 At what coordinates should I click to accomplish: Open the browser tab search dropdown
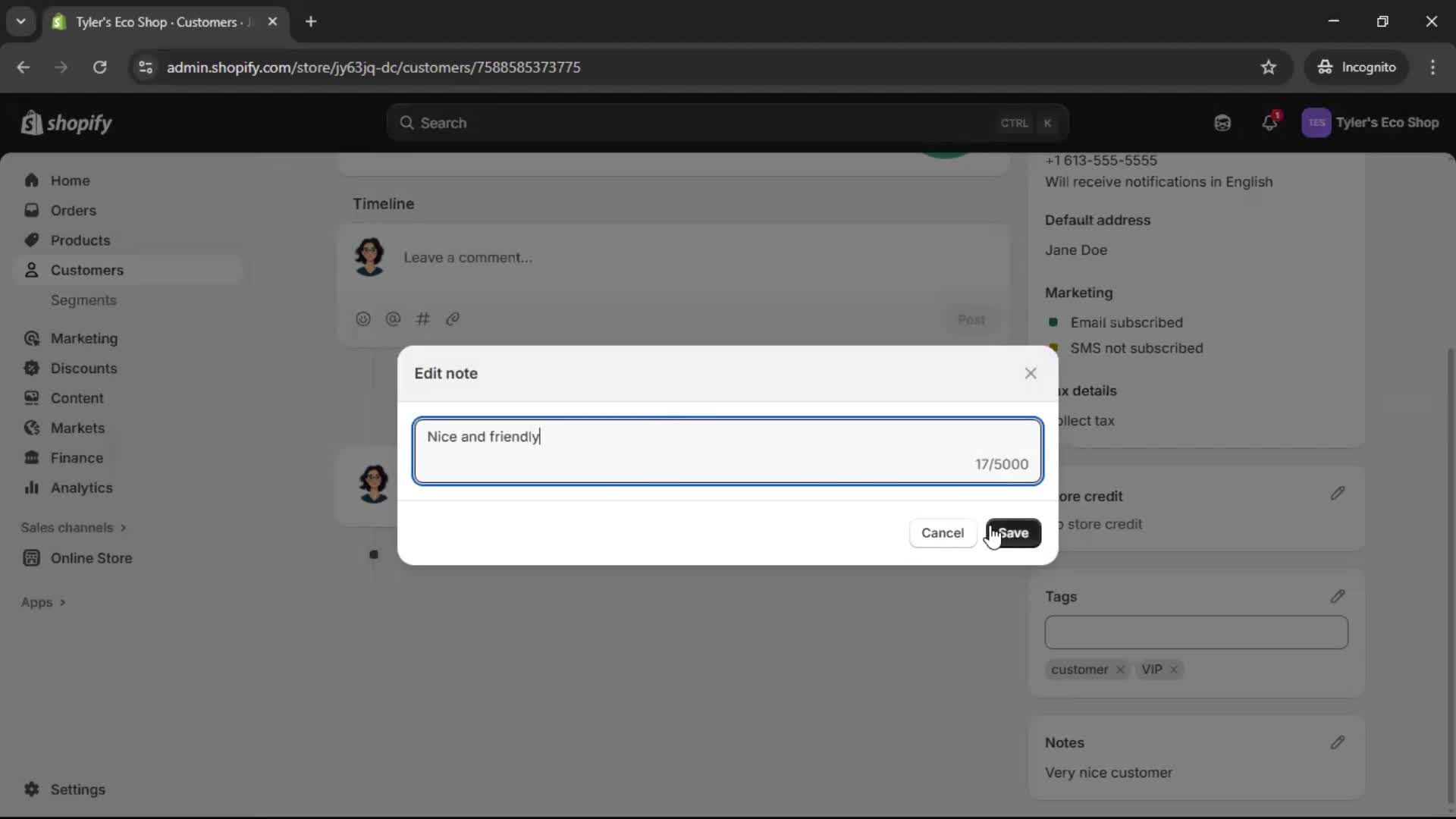click(x=20, y=21)
